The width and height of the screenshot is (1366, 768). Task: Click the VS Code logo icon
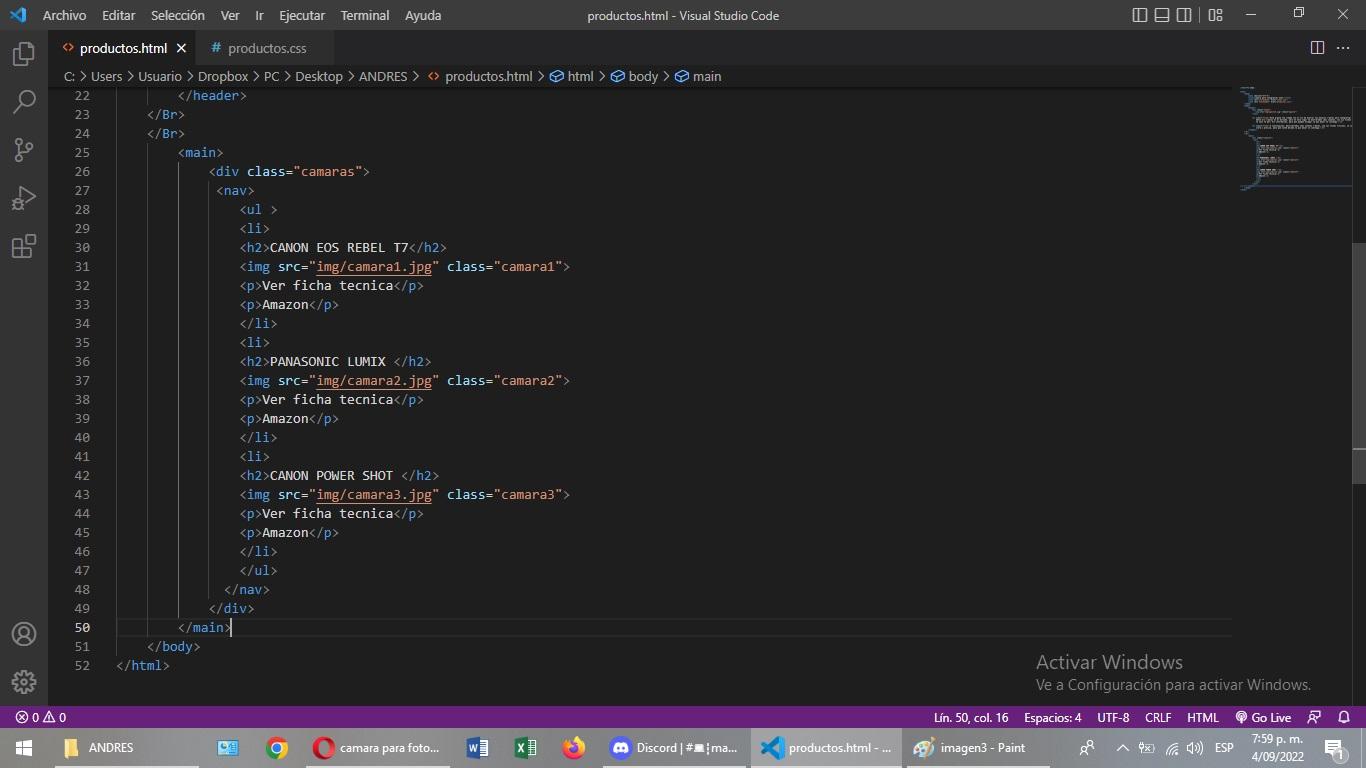(x=18, y=15)
